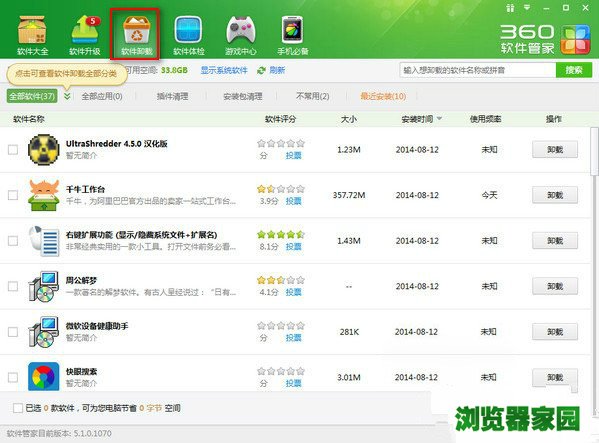Image resolution: width=599 pixels, height=443 pixels.
Task: Open the title bar skin/menu icon
Action: click(510, 8)
